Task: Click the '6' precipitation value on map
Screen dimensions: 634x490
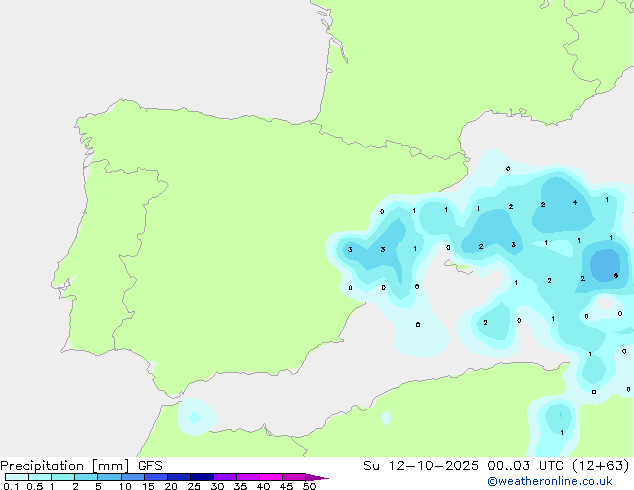Action: 615,275
